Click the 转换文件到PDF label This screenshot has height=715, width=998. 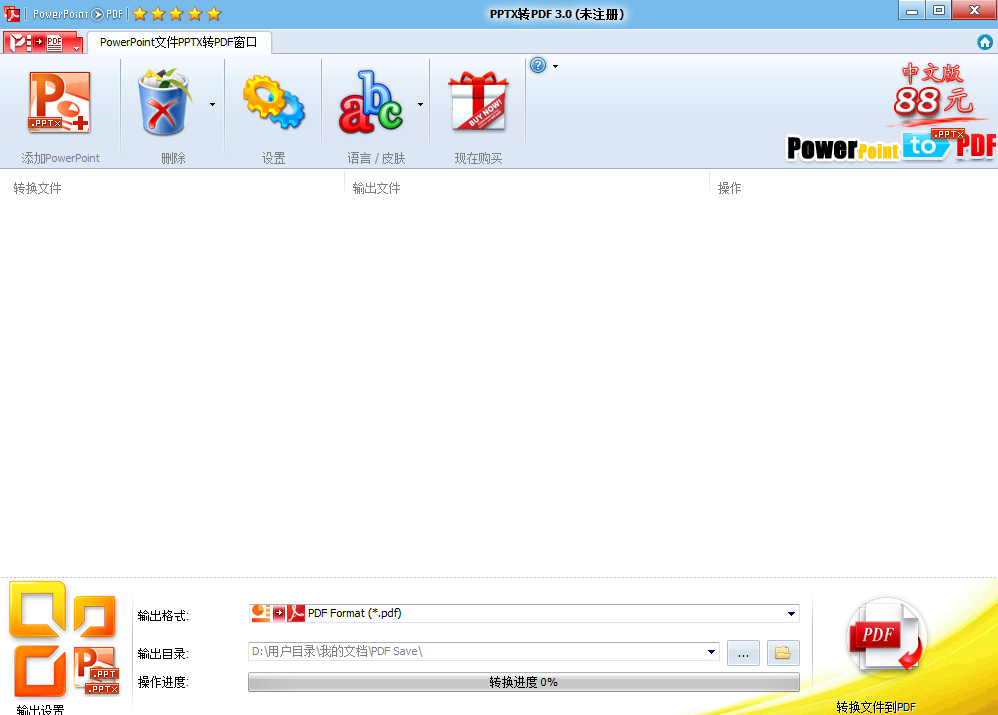[x=876, y=707]
